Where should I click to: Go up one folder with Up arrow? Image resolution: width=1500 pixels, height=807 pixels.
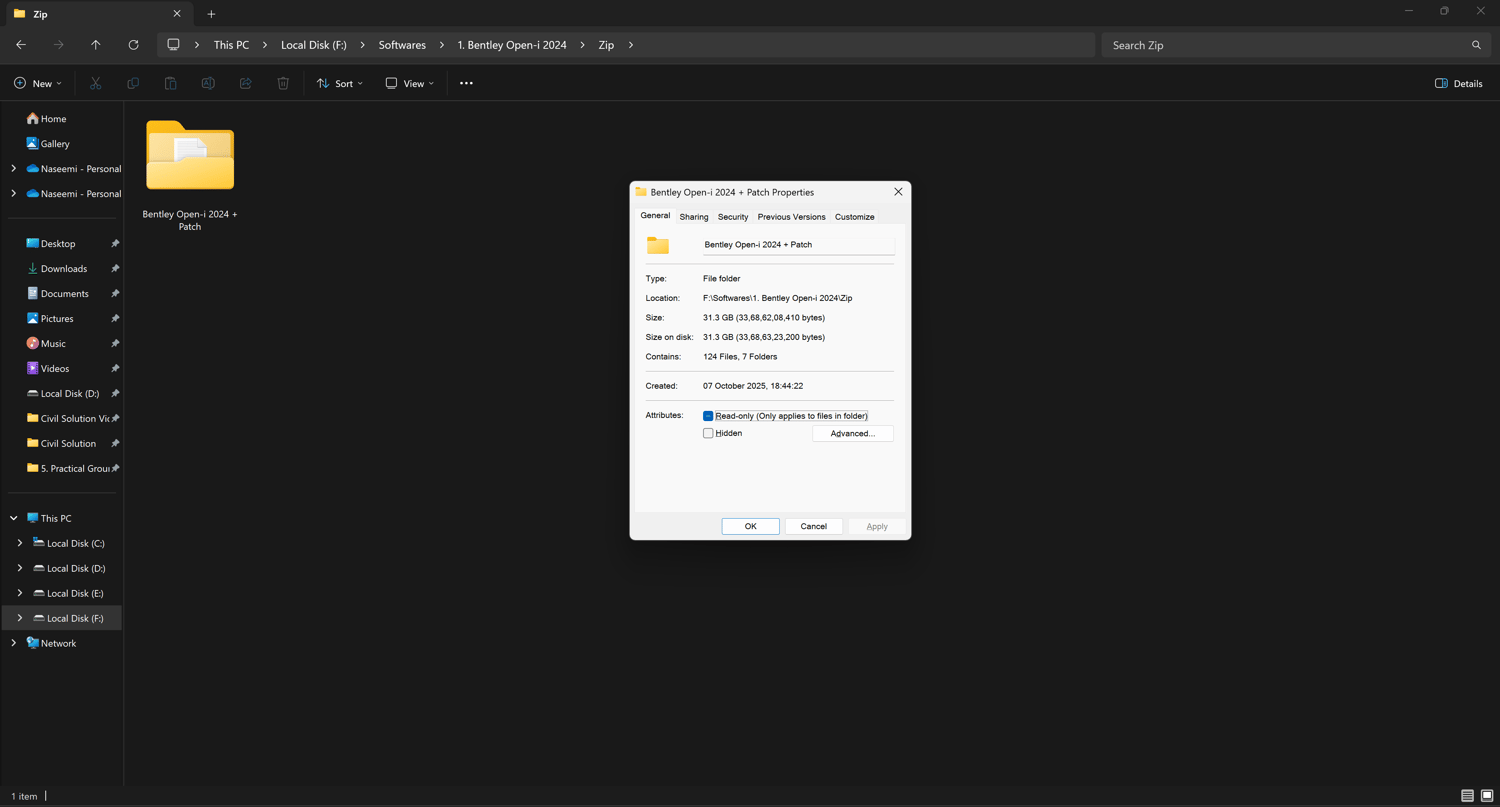pyautogui.click(x=96, y=45)
